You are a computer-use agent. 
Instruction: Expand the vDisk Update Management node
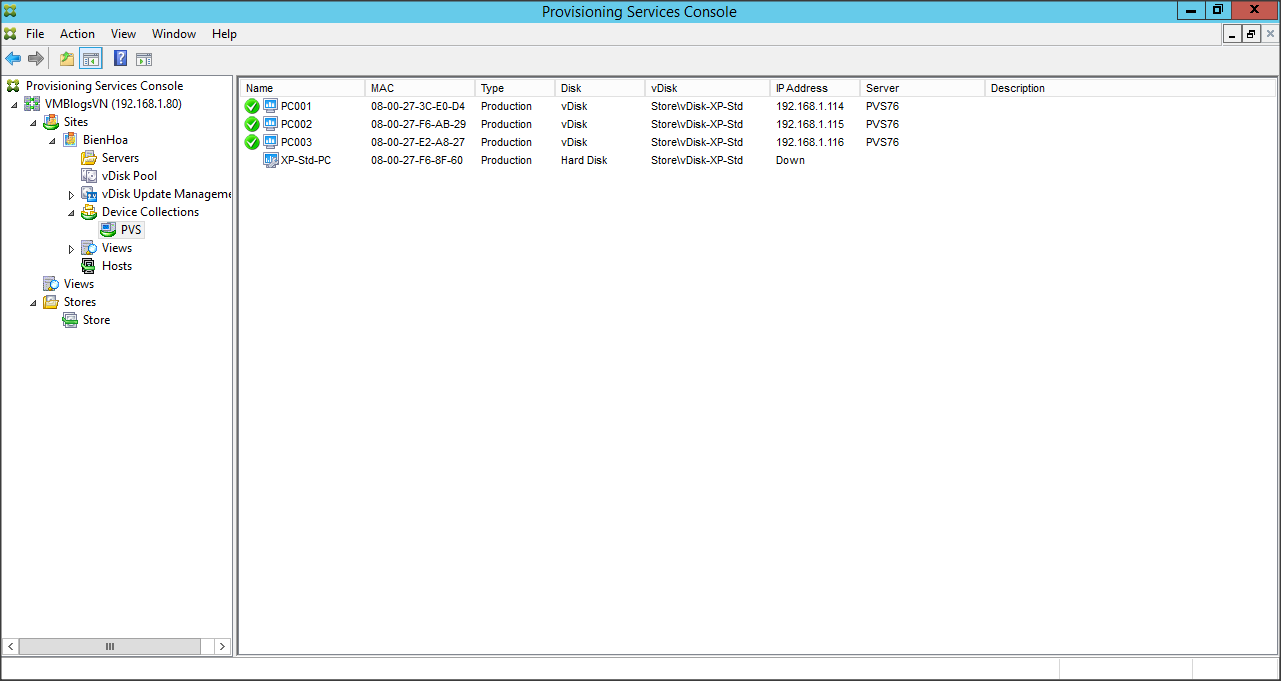point(71,194)
